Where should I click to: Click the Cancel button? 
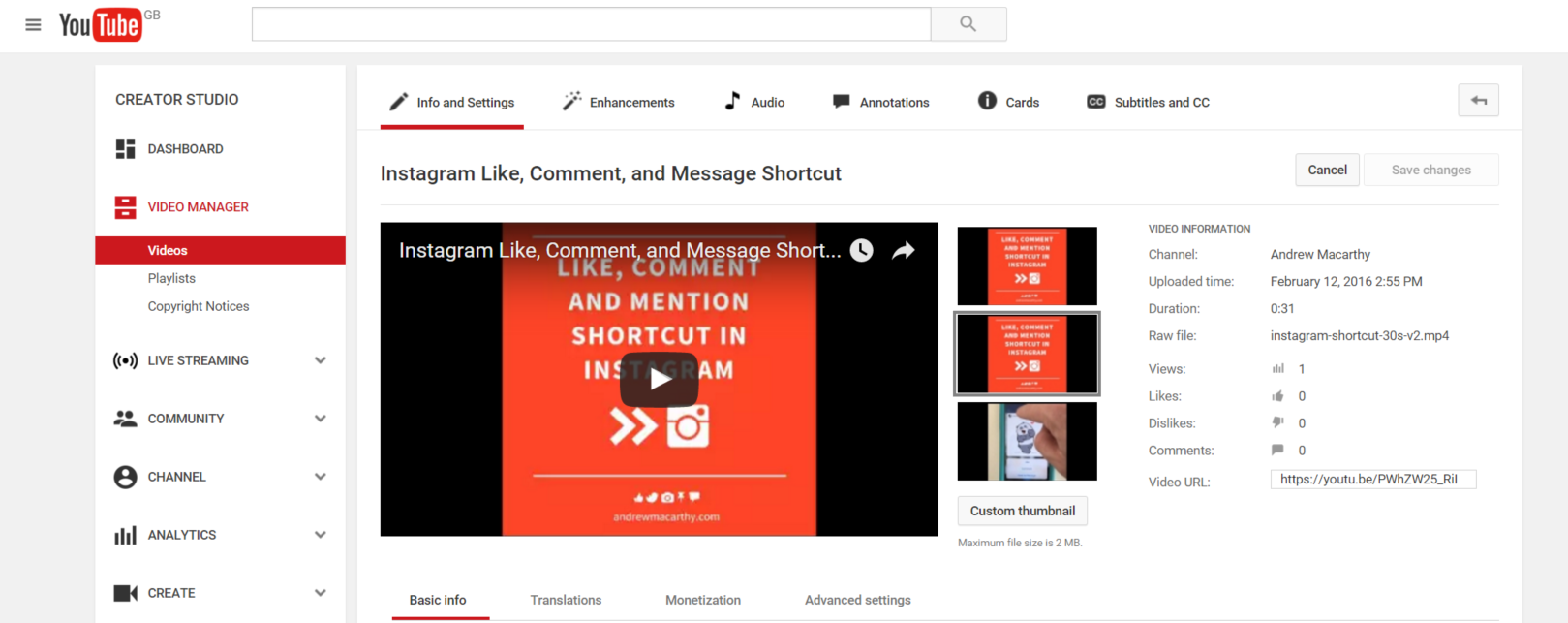click(x=1327, y=170)
